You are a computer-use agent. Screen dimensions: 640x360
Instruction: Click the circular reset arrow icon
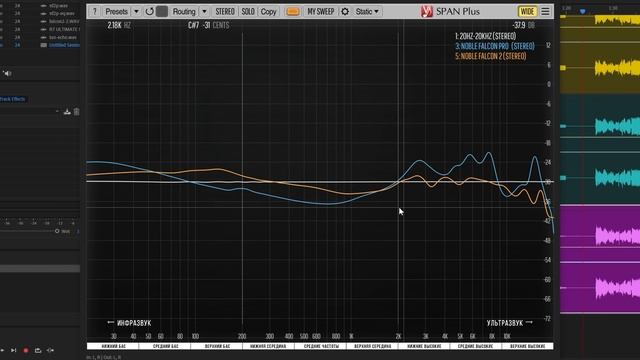coord(149,11)
